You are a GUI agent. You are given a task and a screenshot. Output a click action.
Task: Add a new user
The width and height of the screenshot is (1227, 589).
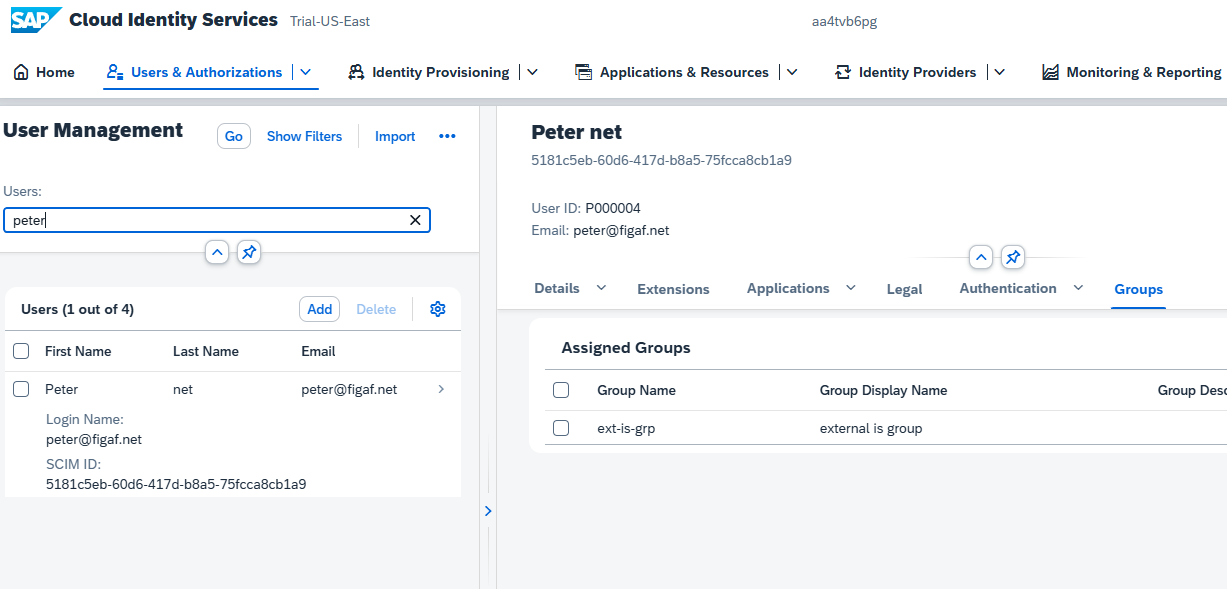click(320, 309)
